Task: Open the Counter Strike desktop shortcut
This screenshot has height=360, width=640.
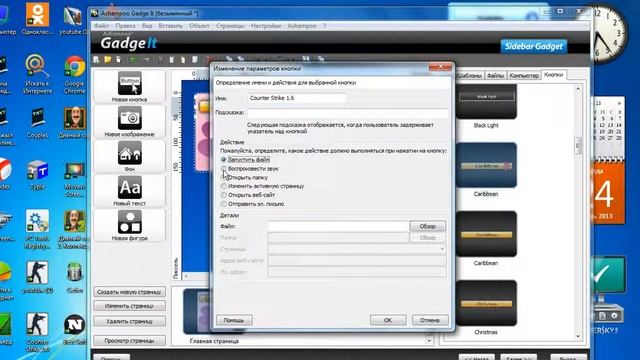Action: [x=37, y=332]
